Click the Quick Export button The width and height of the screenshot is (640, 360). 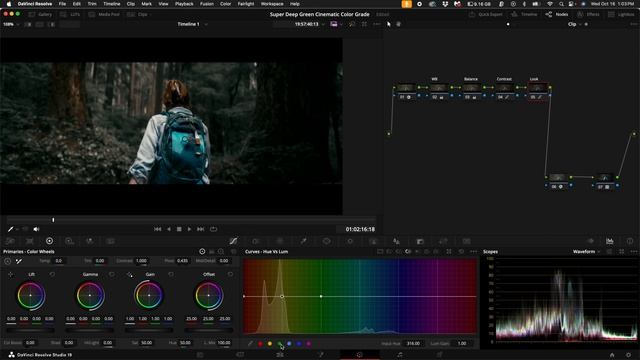pyautogui.click(x=485, y=14)
